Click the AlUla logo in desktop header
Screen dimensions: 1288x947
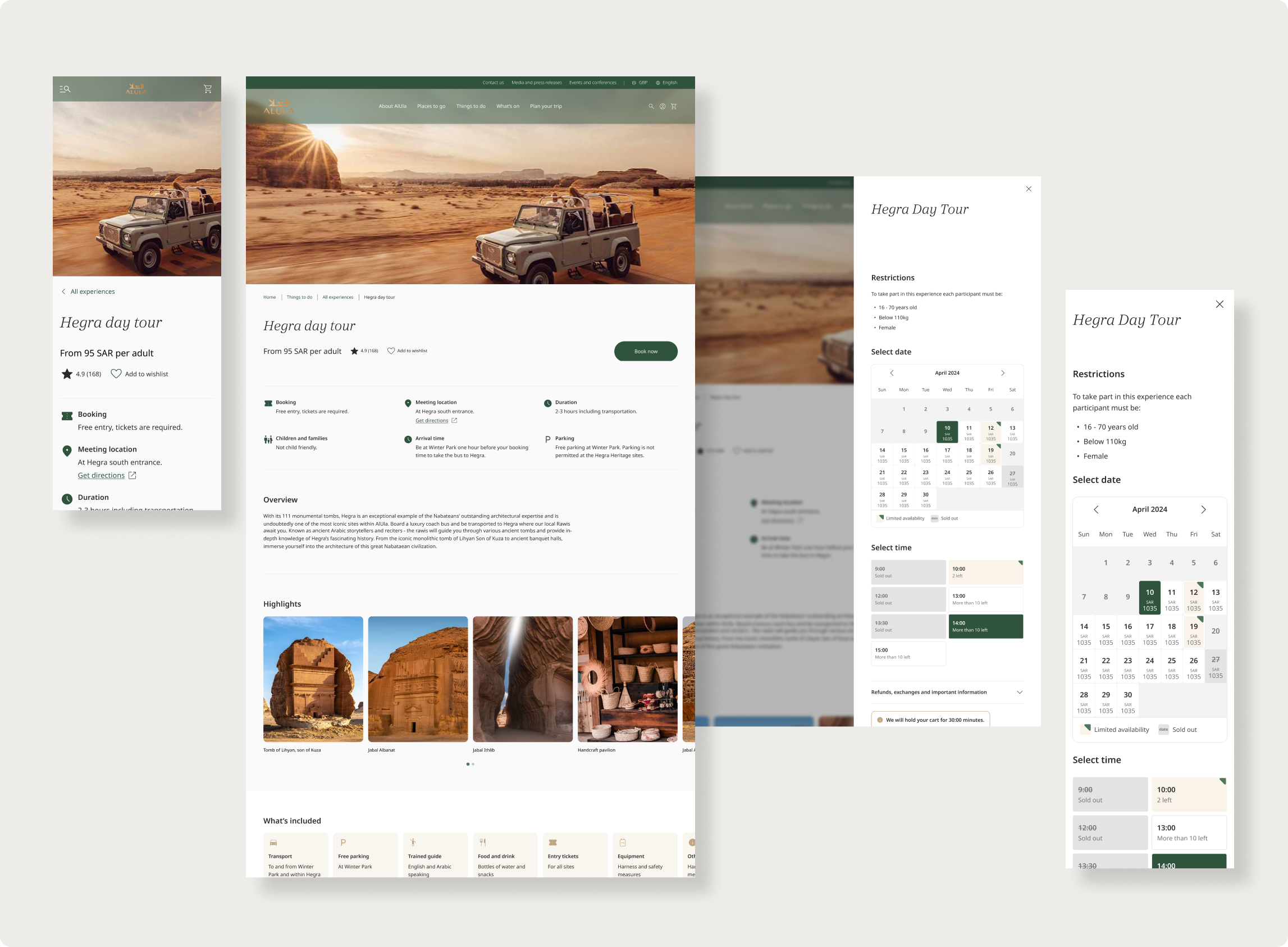tap(278, 107)
